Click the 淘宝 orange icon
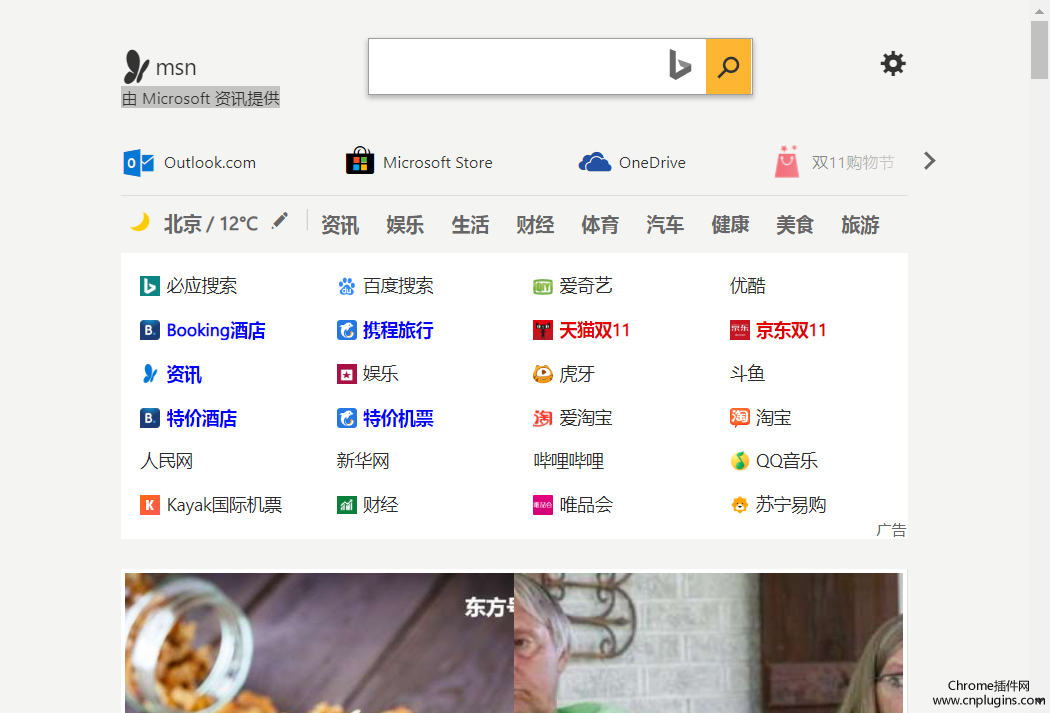The height and width of the screenshot is (713, 1050). 739,418
